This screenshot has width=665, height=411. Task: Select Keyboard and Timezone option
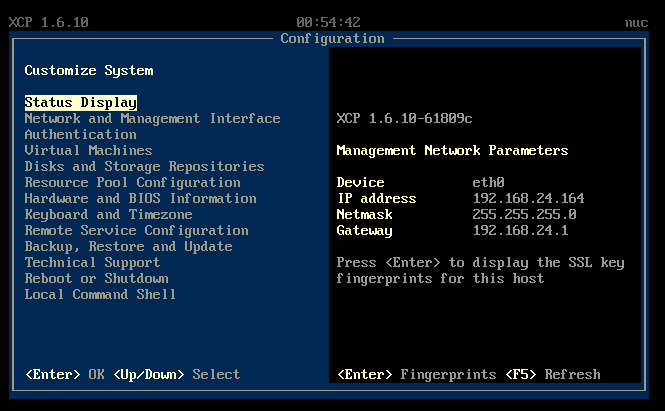[108, 214]
